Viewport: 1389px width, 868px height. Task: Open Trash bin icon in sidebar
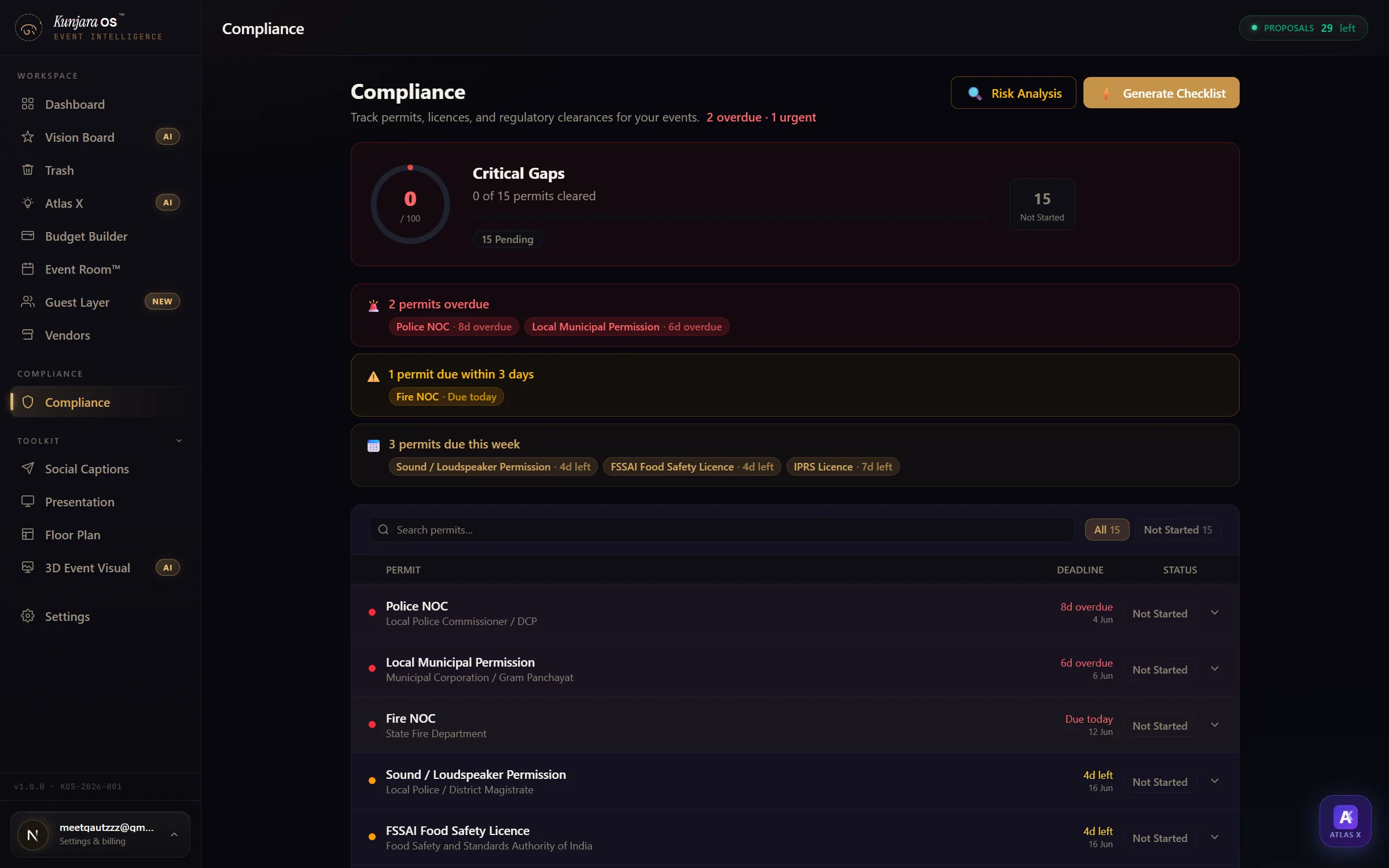click(x=28, y=170)
